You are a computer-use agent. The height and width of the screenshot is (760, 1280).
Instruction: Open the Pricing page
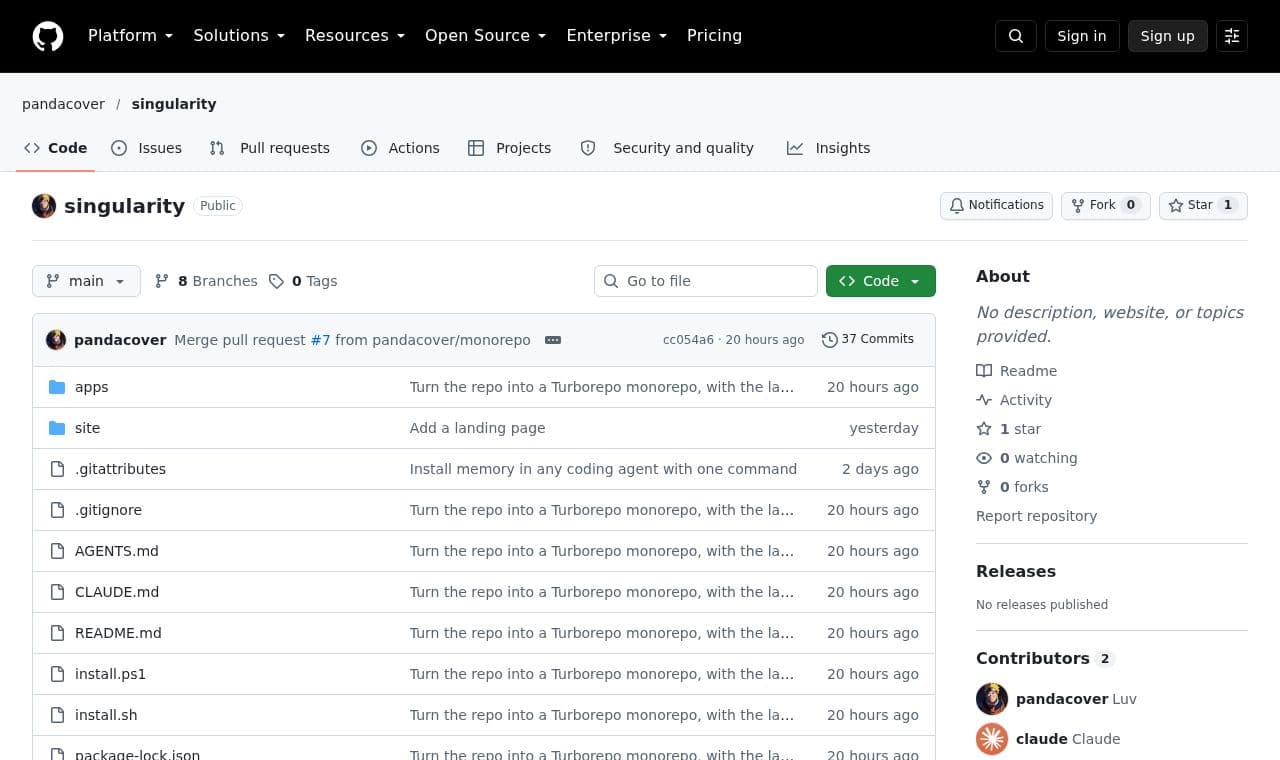(x=714, y=36)
